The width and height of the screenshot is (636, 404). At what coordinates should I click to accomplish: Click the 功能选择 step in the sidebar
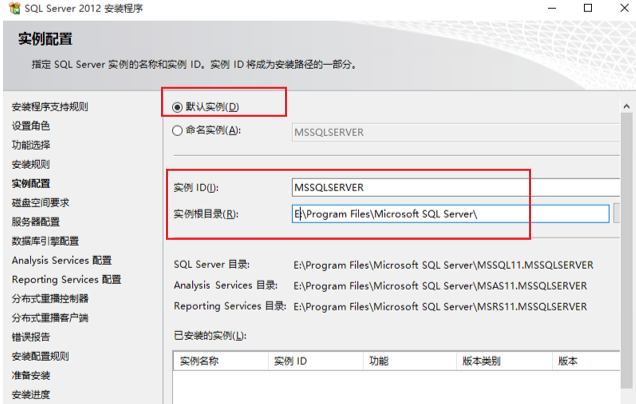[x=31, y=145]
